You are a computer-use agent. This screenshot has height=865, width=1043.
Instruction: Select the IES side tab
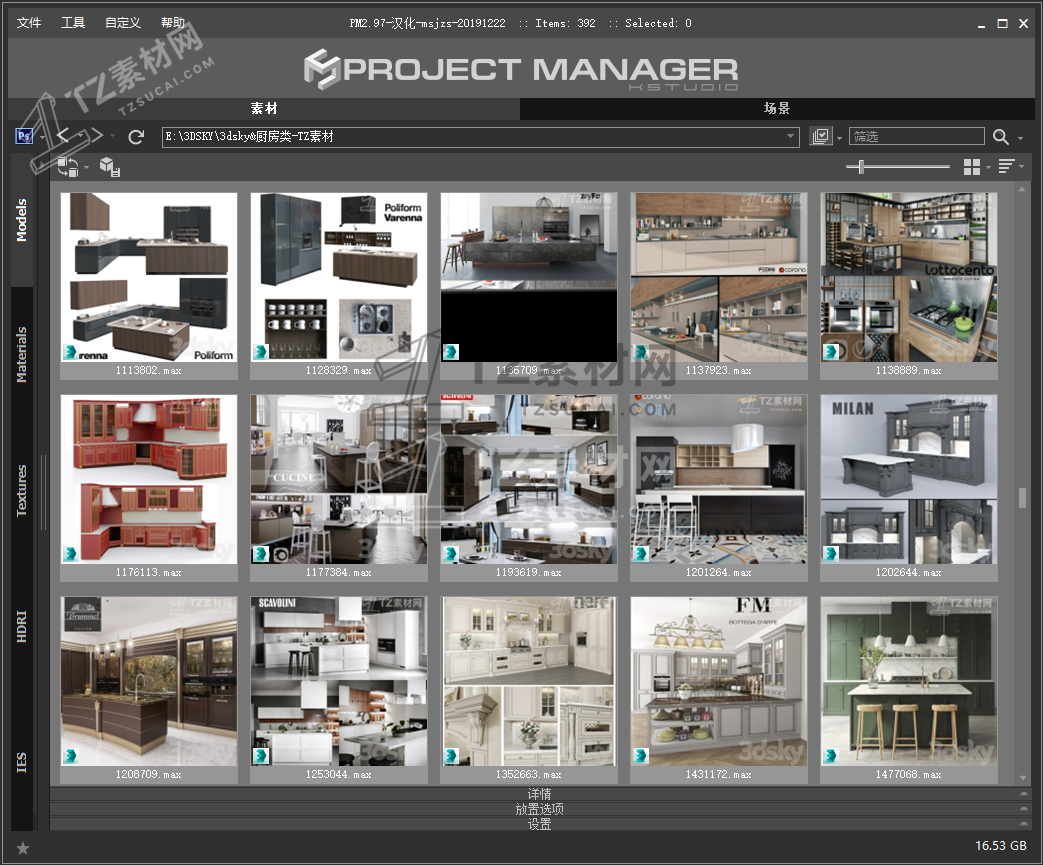(22, 763)
